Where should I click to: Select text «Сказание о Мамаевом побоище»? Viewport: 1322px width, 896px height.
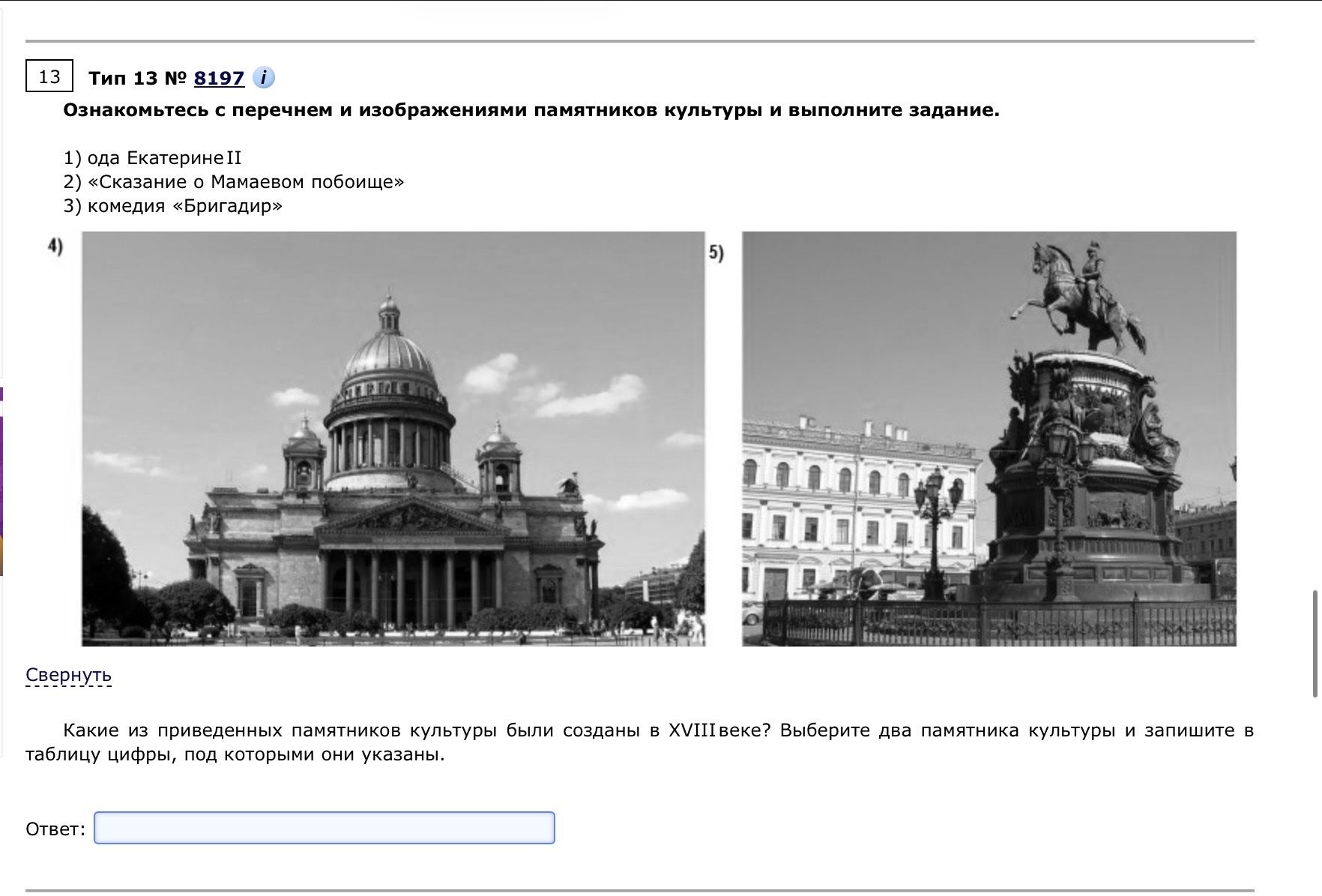click(246, 182)
